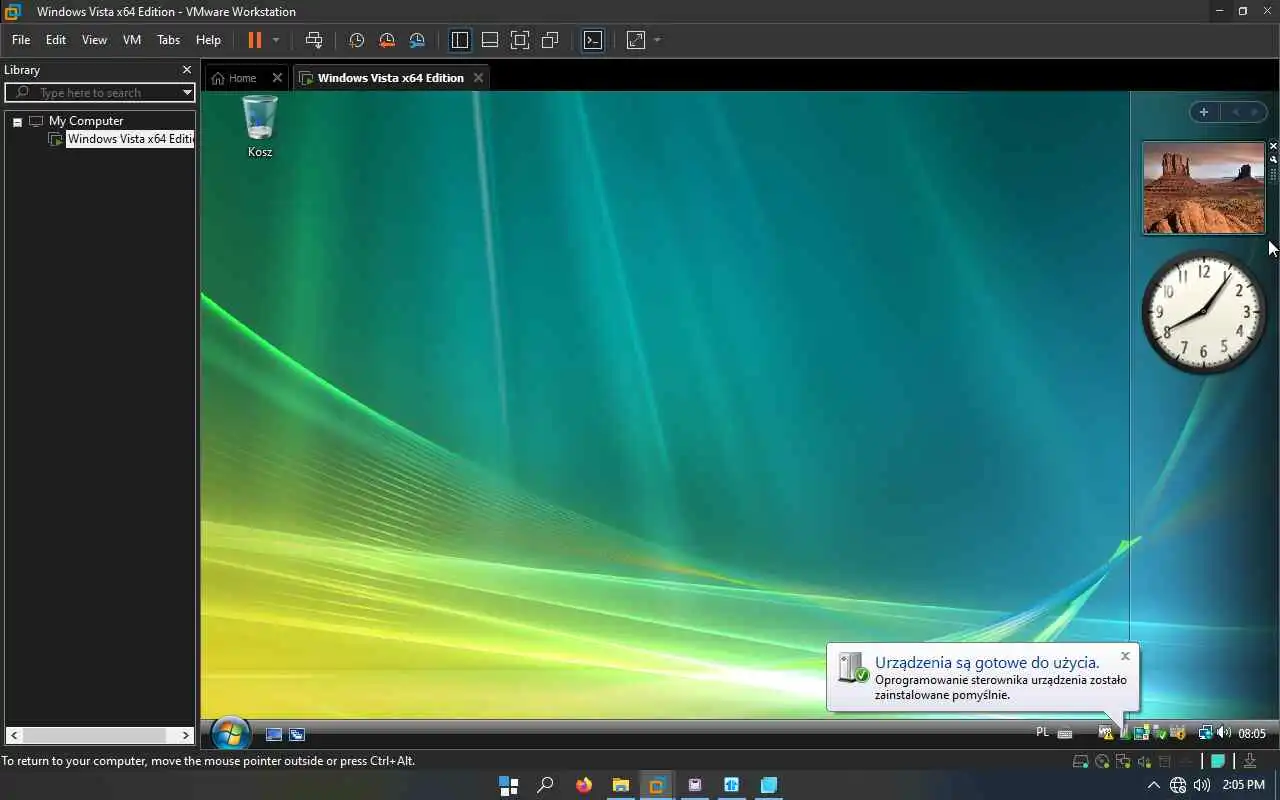The height and width of the screenshot is (800, 1280).
Task: Toggle the thumbnail bar view icon
Action: (490, 40)
